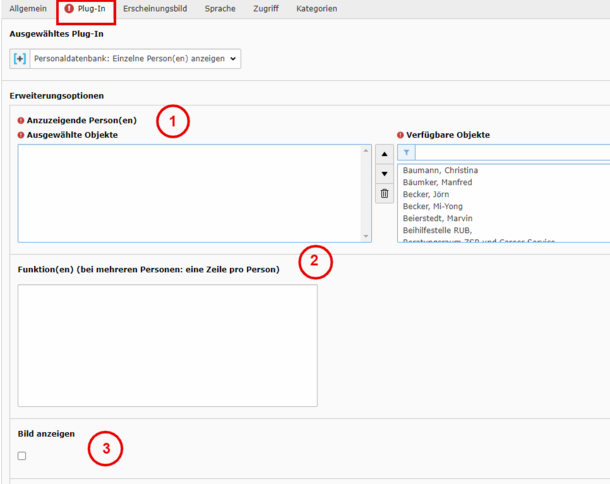
Task: Move selected object up with arrow button
Action: pyautogui.click(x=384, y=154)
